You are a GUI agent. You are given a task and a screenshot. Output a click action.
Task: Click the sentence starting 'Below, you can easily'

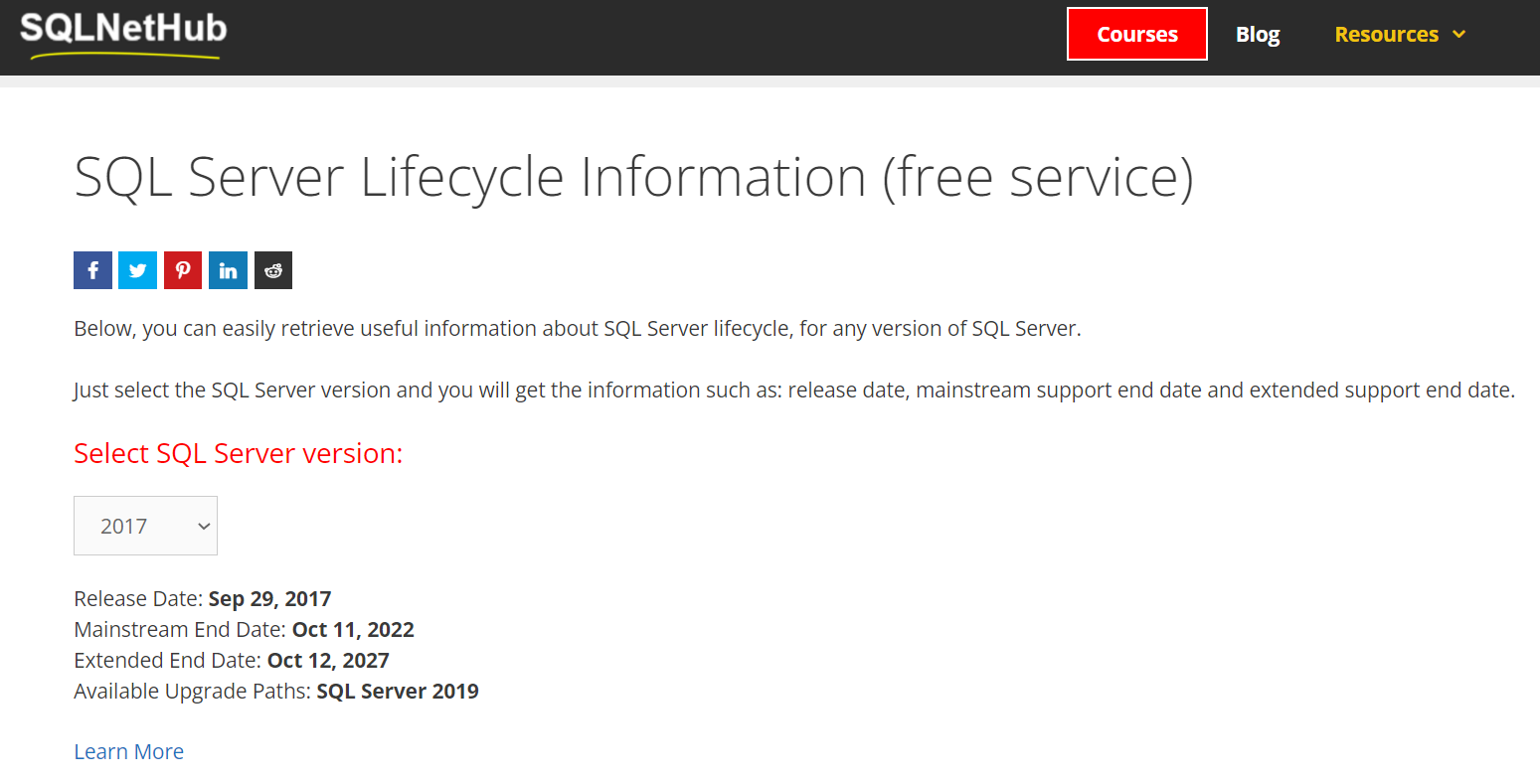point(578,329)
